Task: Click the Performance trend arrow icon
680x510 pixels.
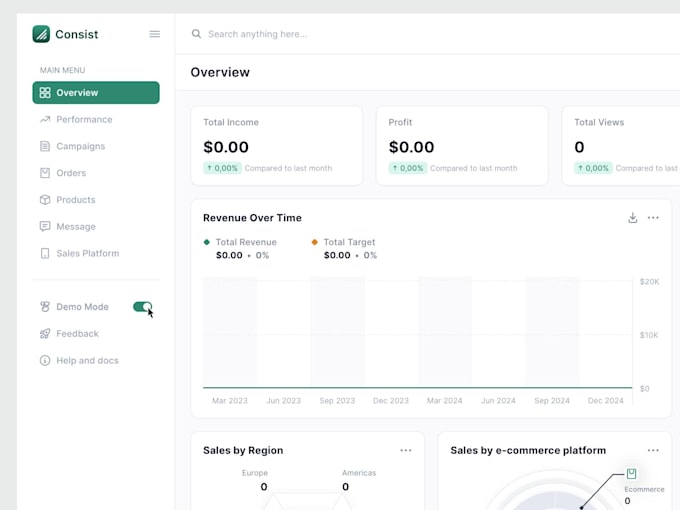Action: pos(45,119)
